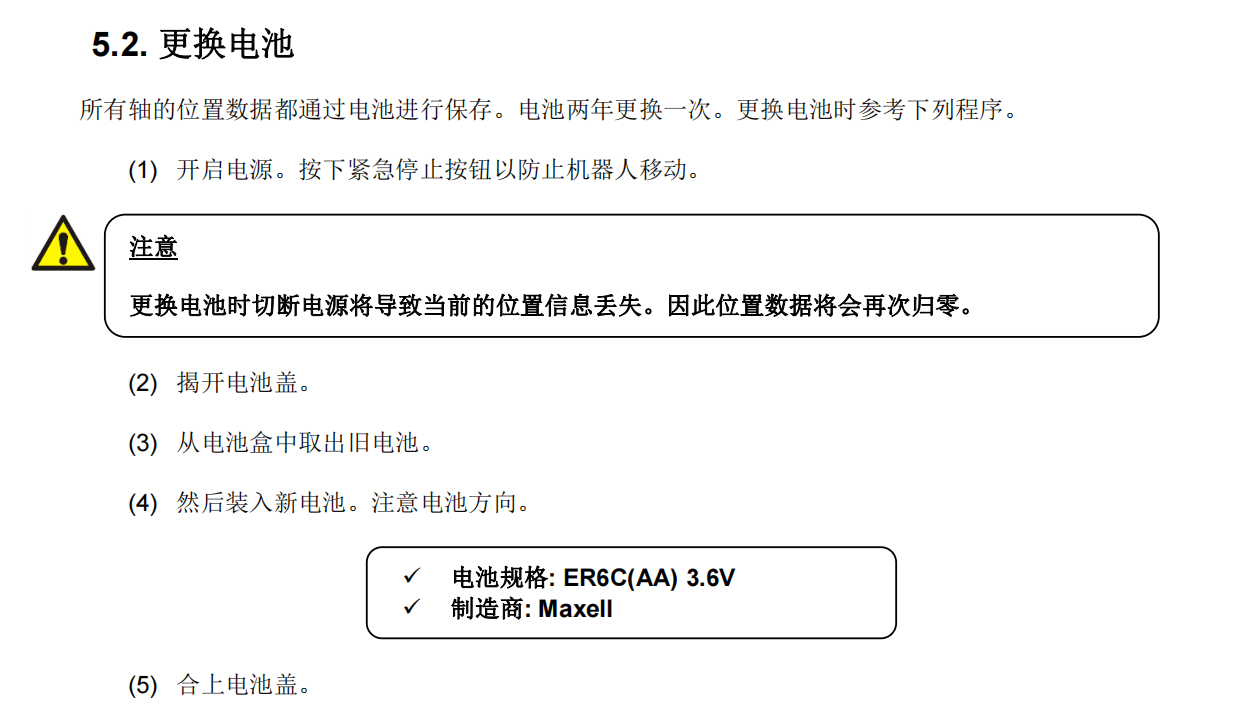The width and height of the screenshot is (1233, 711).
Task: Click the underlined 注意 caution label
Action: click(153, 247)
